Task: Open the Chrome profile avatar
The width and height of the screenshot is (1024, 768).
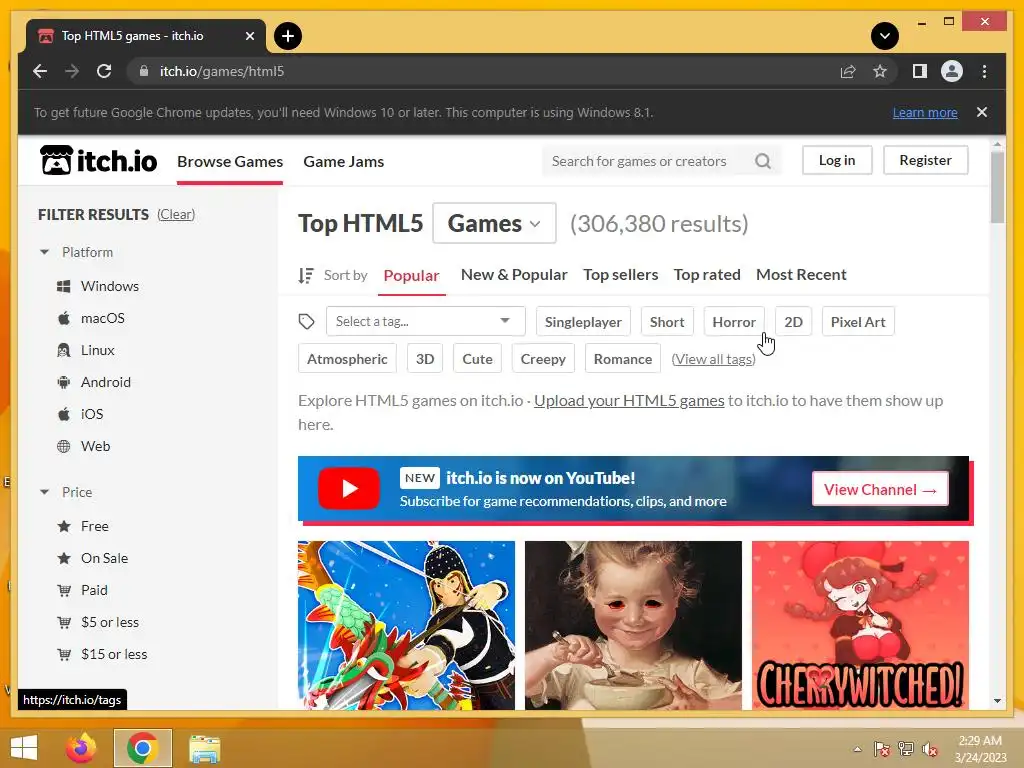Action: pyautogui.click(x=952, y=71)
